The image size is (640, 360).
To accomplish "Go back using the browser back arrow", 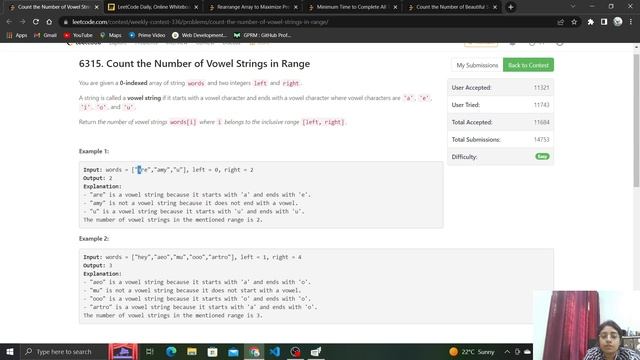I will click(x=9, y=22).
